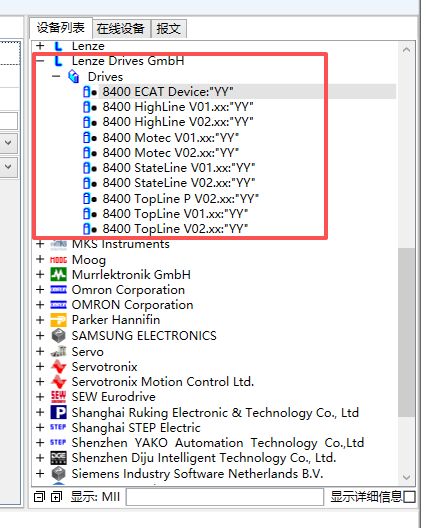Expand the SAMSUNG ELECTRONICS node
The width and height of the screenshot is (421, 528).
(x=40, y=336)
